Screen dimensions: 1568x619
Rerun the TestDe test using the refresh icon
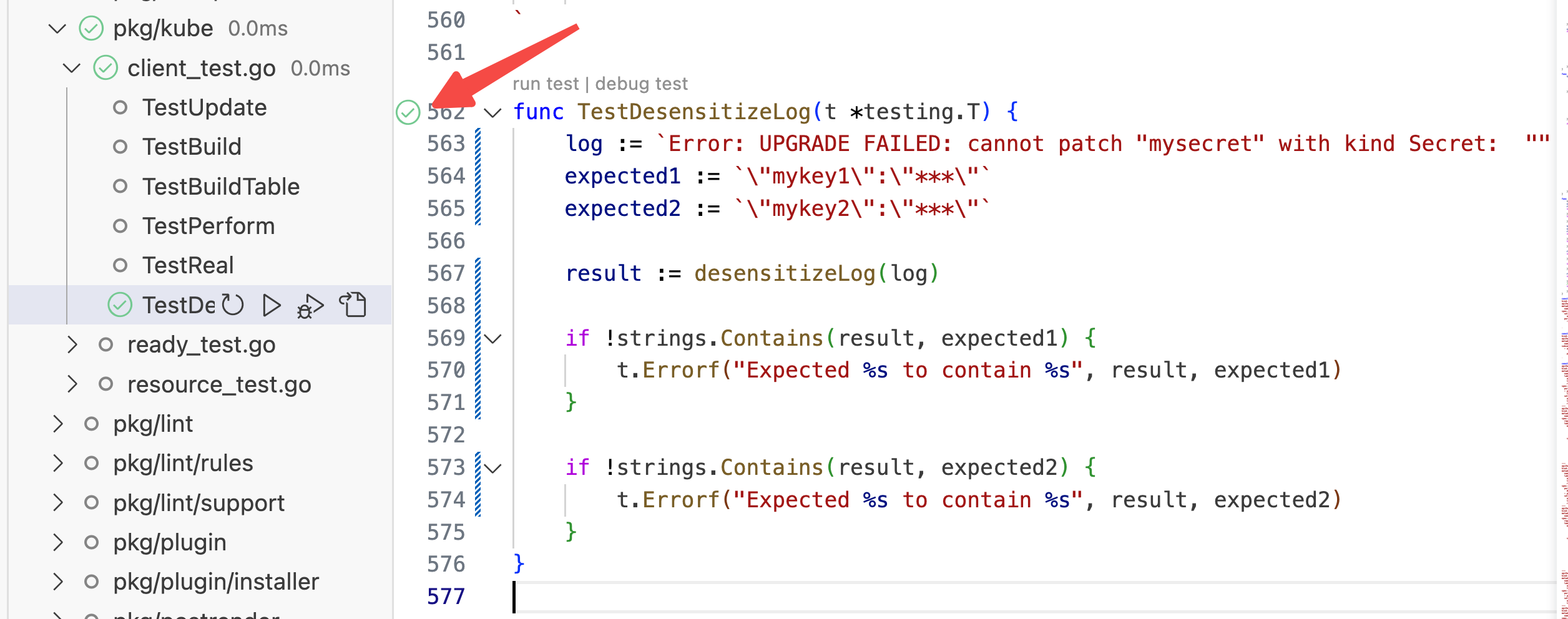pos(233,305)
